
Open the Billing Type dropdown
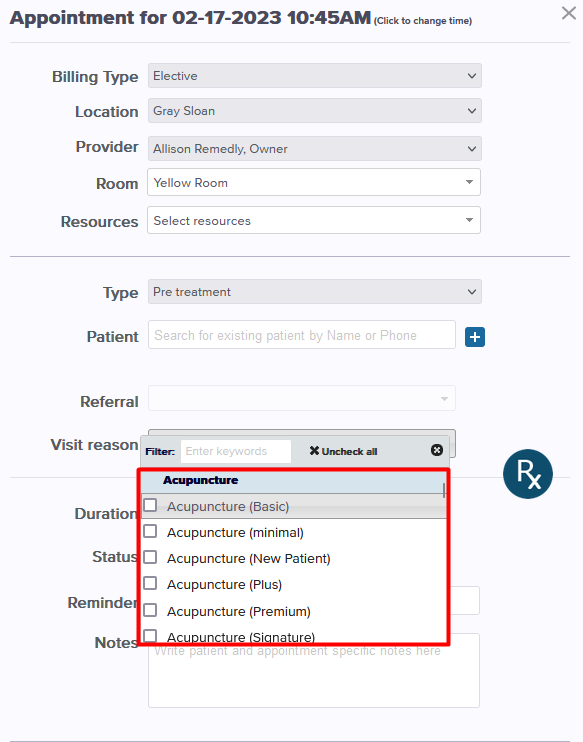[315, 76]
